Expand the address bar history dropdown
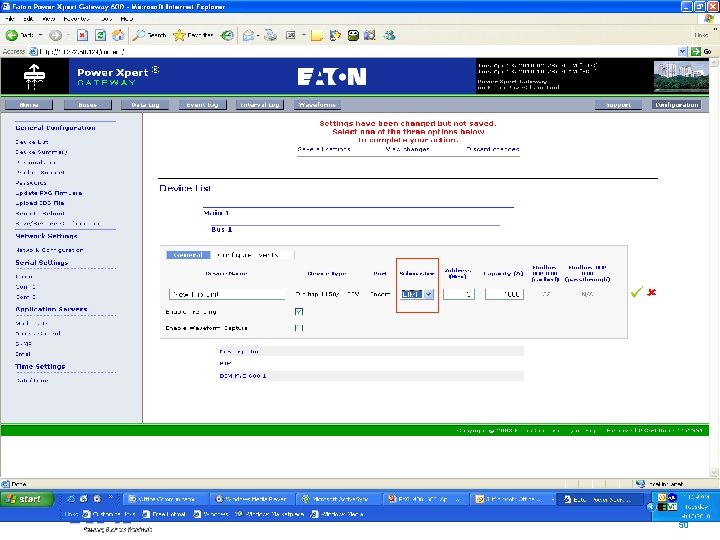 (682, 51)
